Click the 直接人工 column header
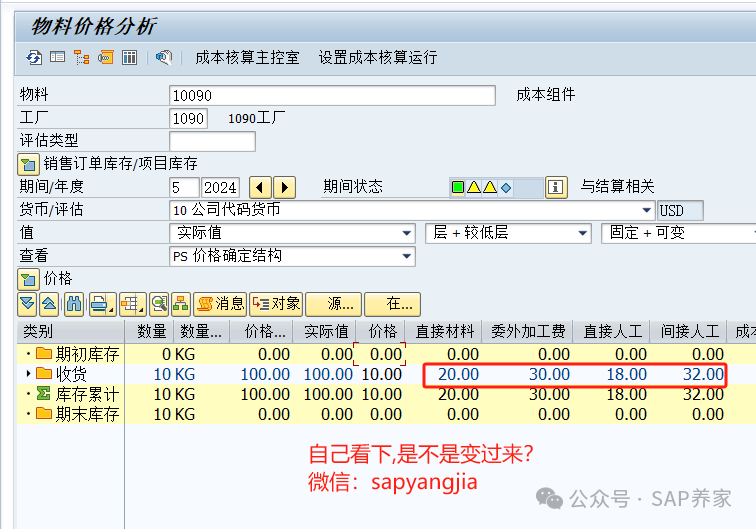Screen dimensions: 756x529 611,331
